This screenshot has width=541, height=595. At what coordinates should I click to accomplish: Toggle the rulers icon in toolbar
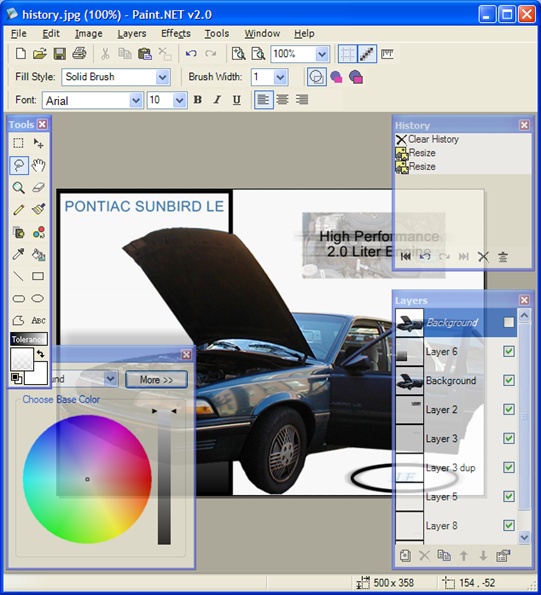pyautogui.click(x=387, y=54)
